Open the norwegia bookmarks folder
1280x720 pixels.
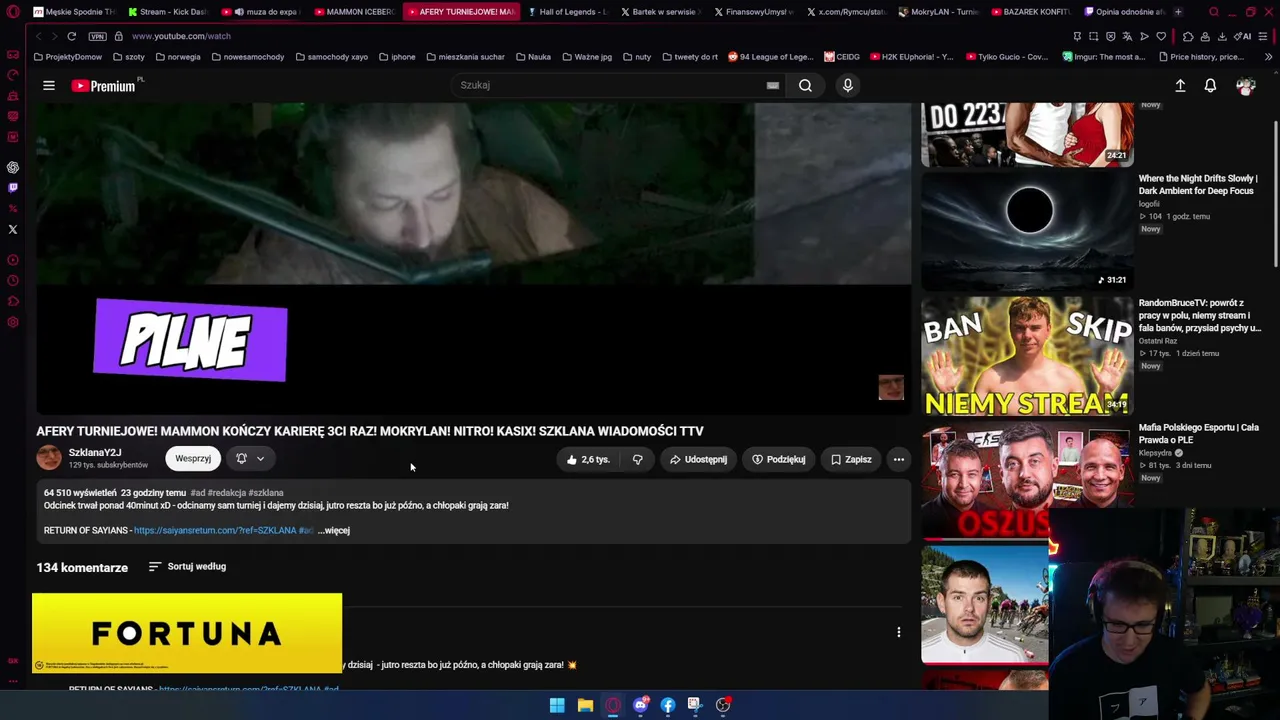tap(177, 57)
